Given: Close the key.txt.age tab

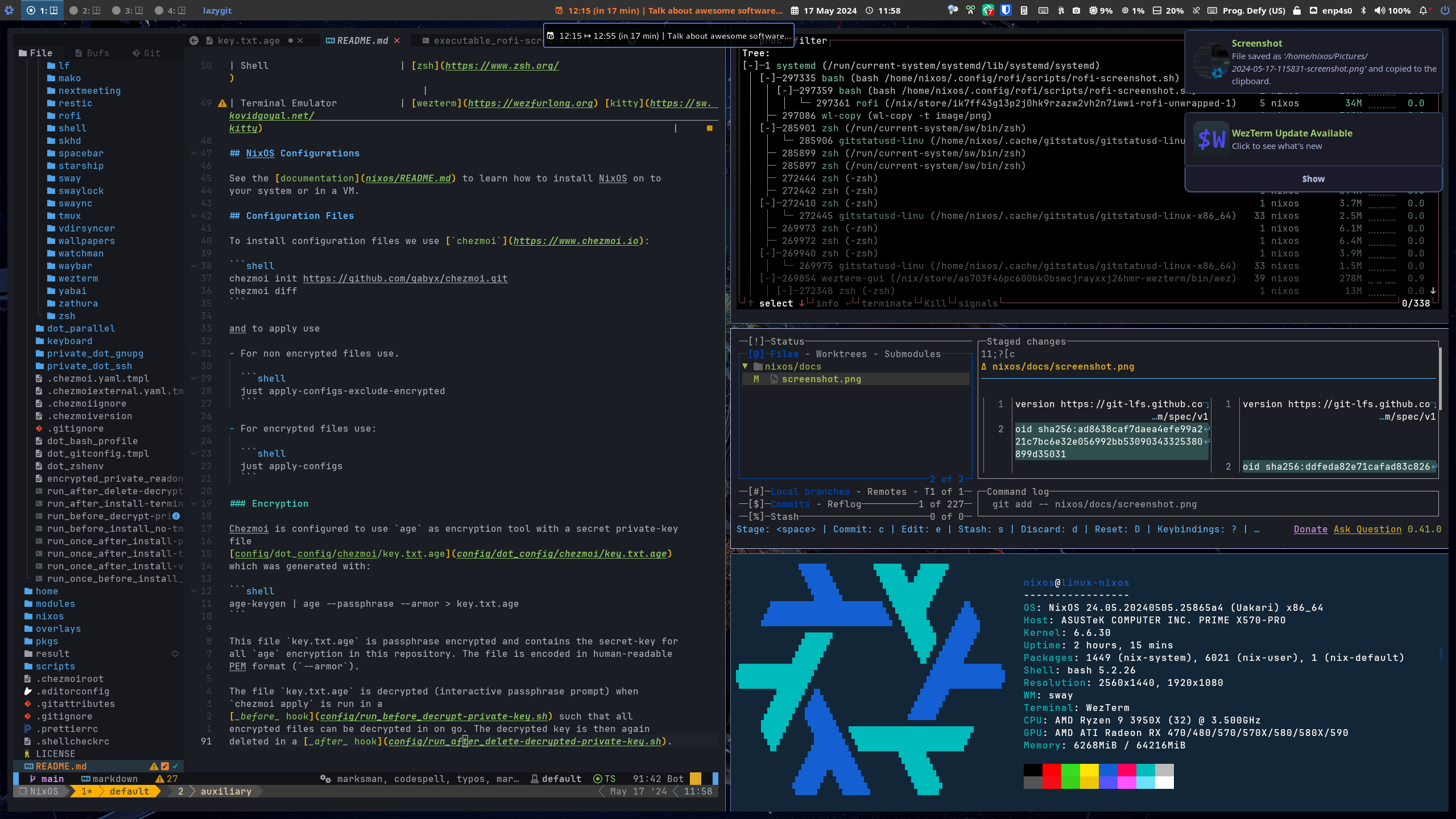Looking at the screenshot, I should coord(300,40).
